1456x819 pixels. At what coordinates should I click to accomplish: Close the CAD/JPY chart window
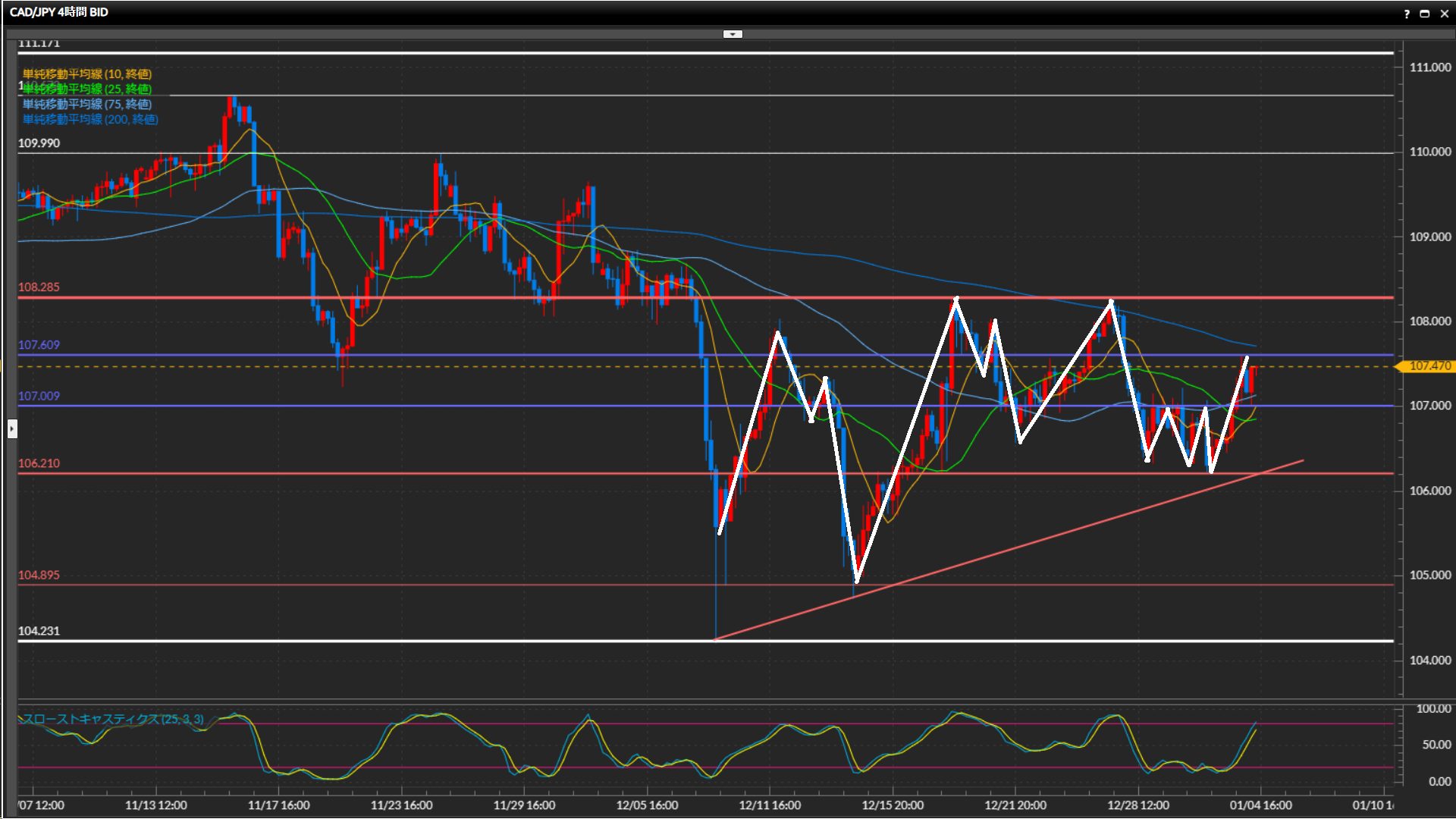coord(1444,14)
